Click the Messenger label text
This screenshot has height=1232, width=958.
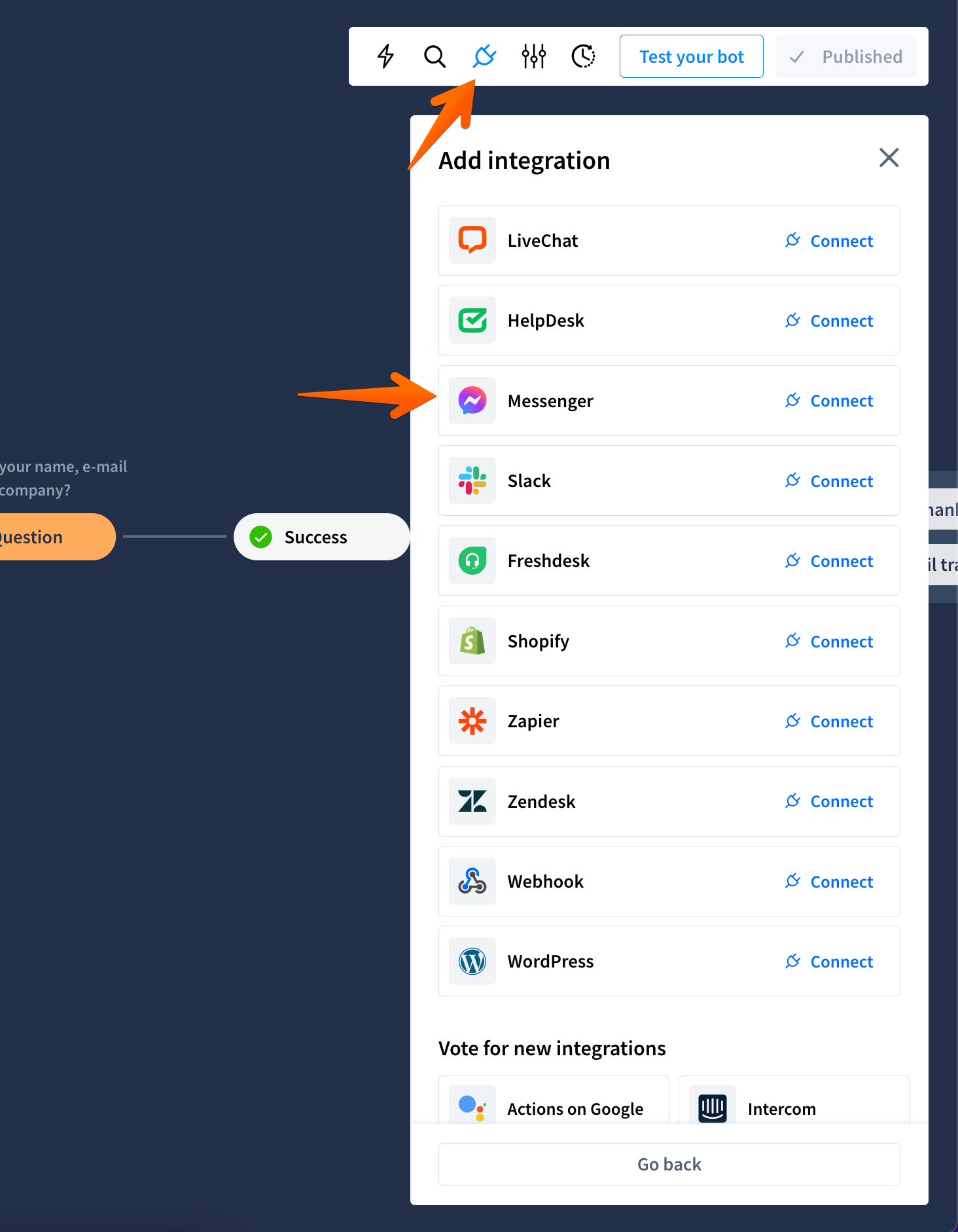[550, 401]
